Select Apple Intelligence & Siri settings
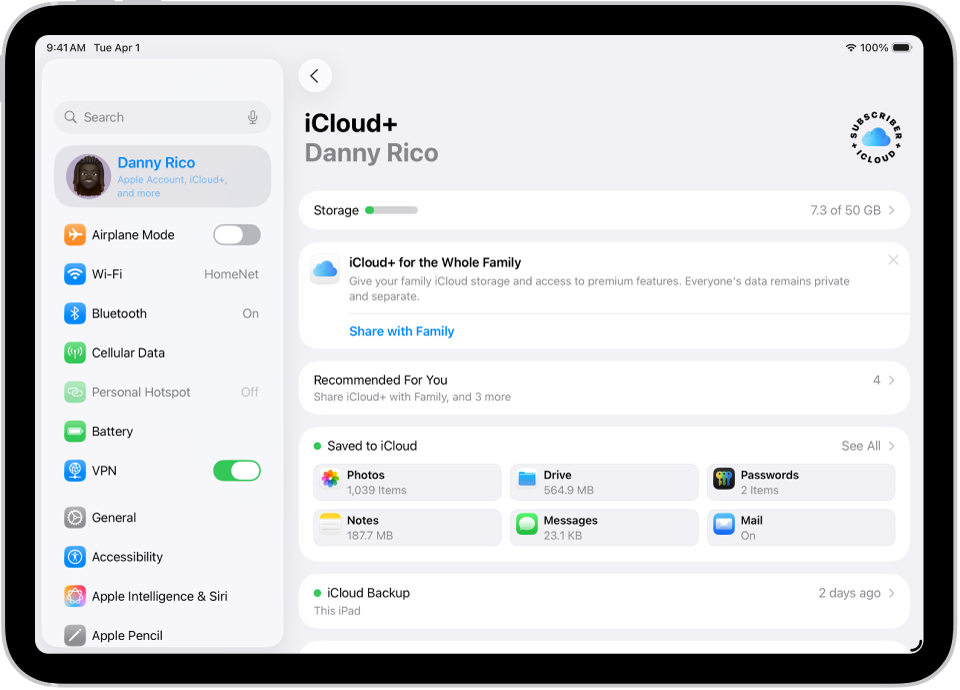Viewport: 960px width, 690px height. (x=162, y=596)
